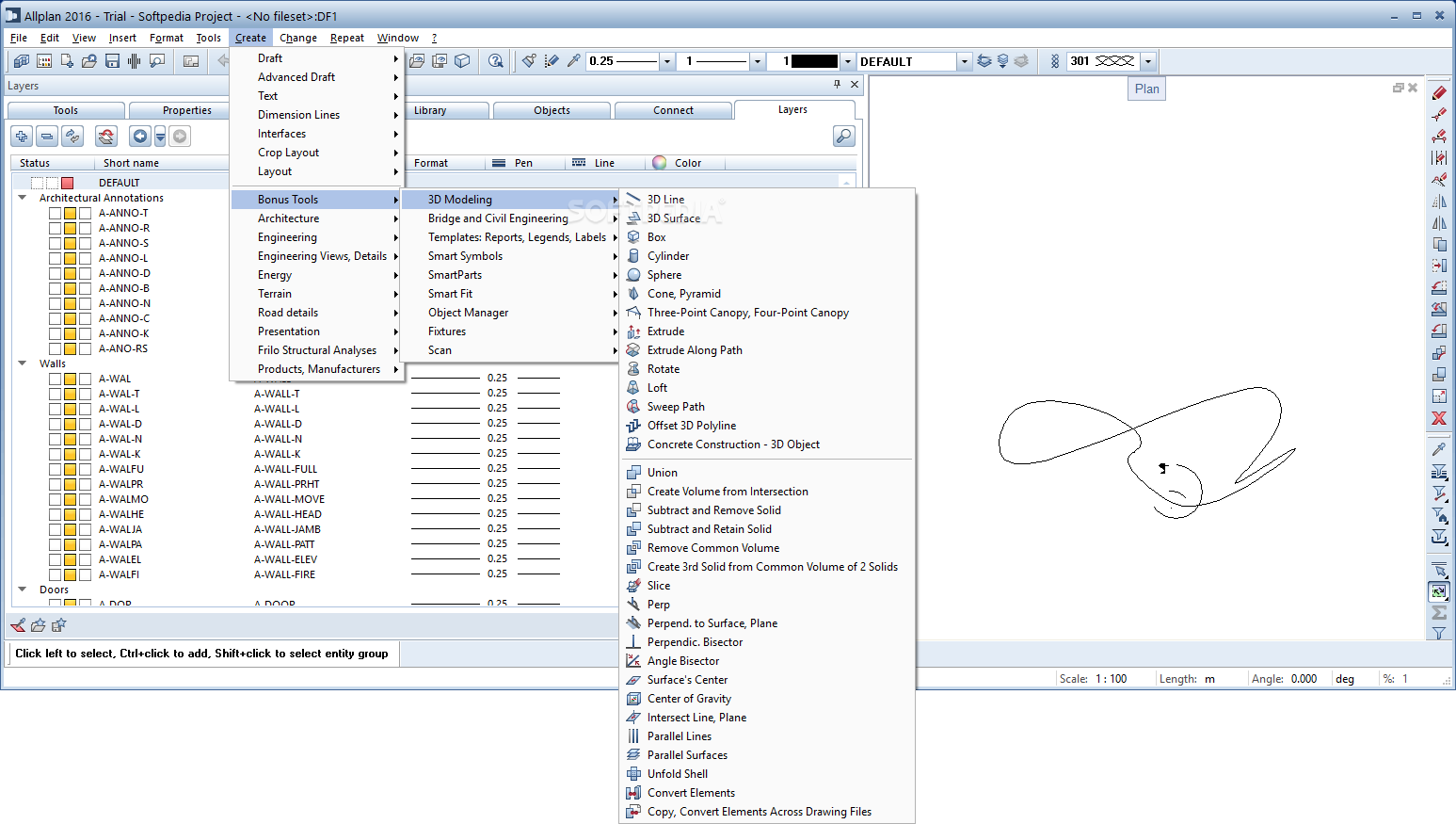Viewport: 1456px width, 824px height.
Task: Open the Change menu
Action: point(298,38)
